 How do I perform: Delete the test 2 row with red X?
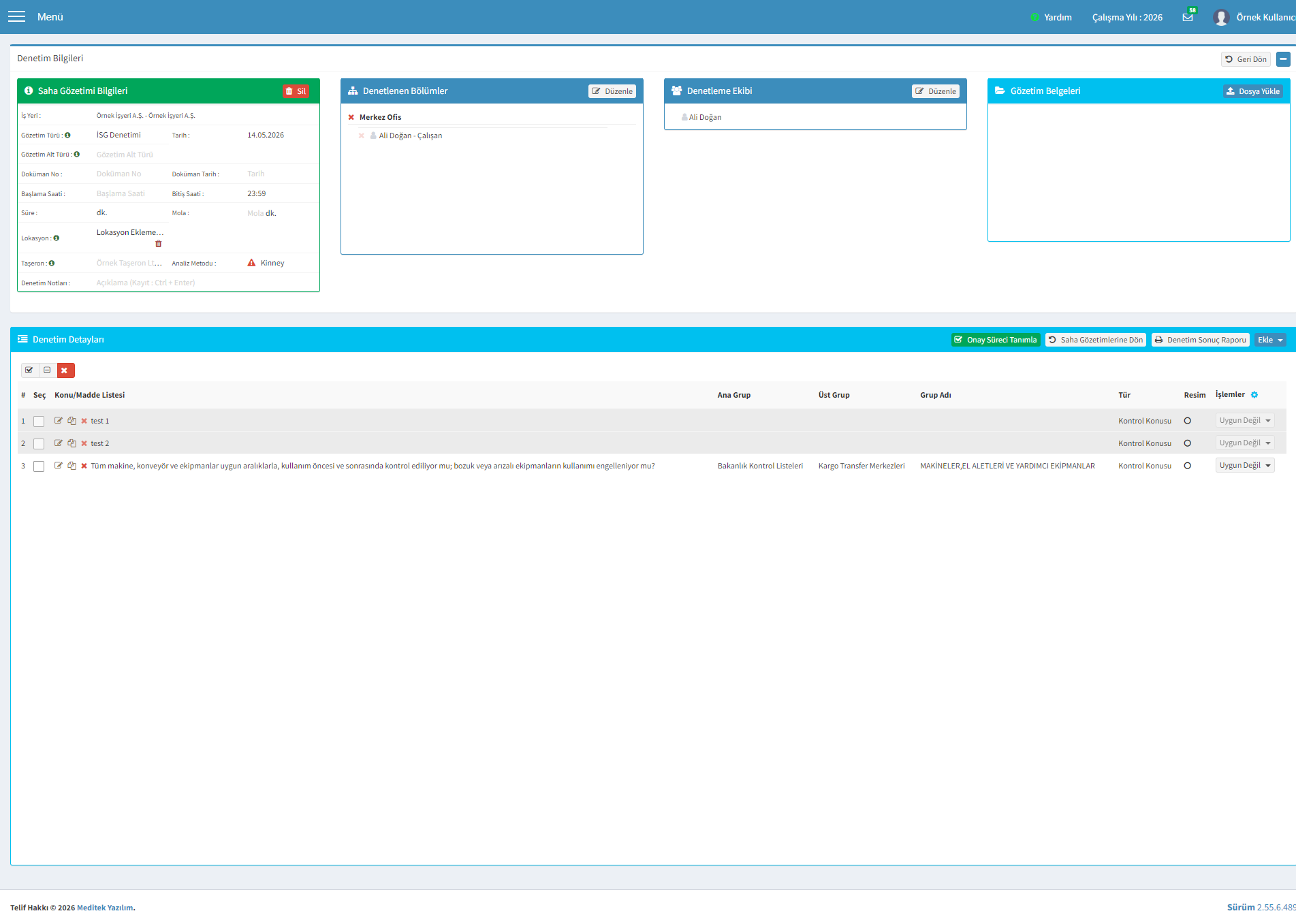click(84, 443)
